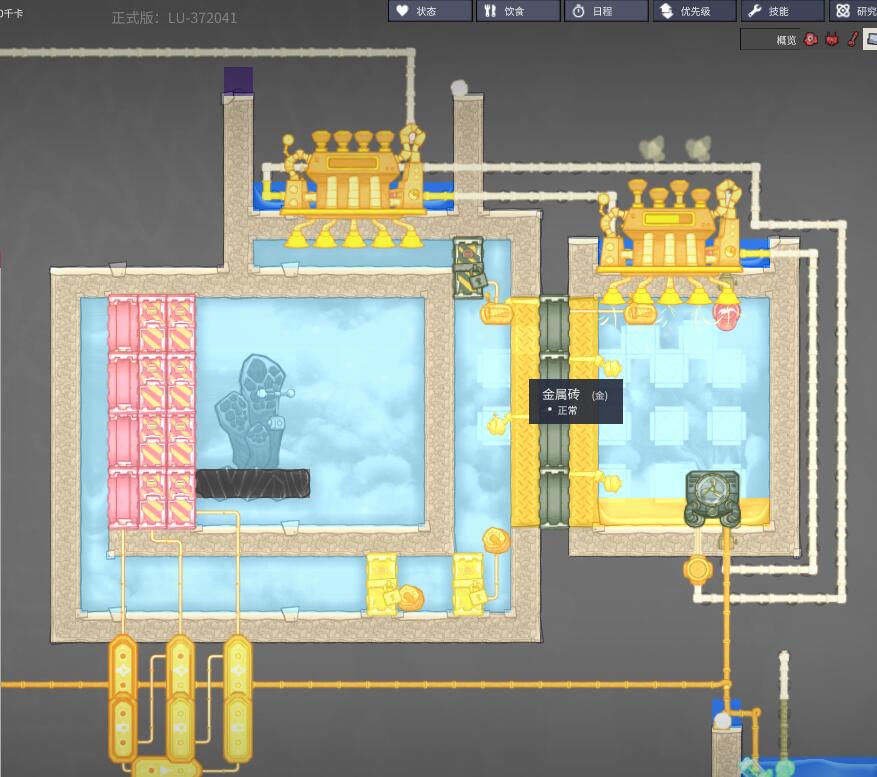Open the 技能 skills screen

coord(782,11)
